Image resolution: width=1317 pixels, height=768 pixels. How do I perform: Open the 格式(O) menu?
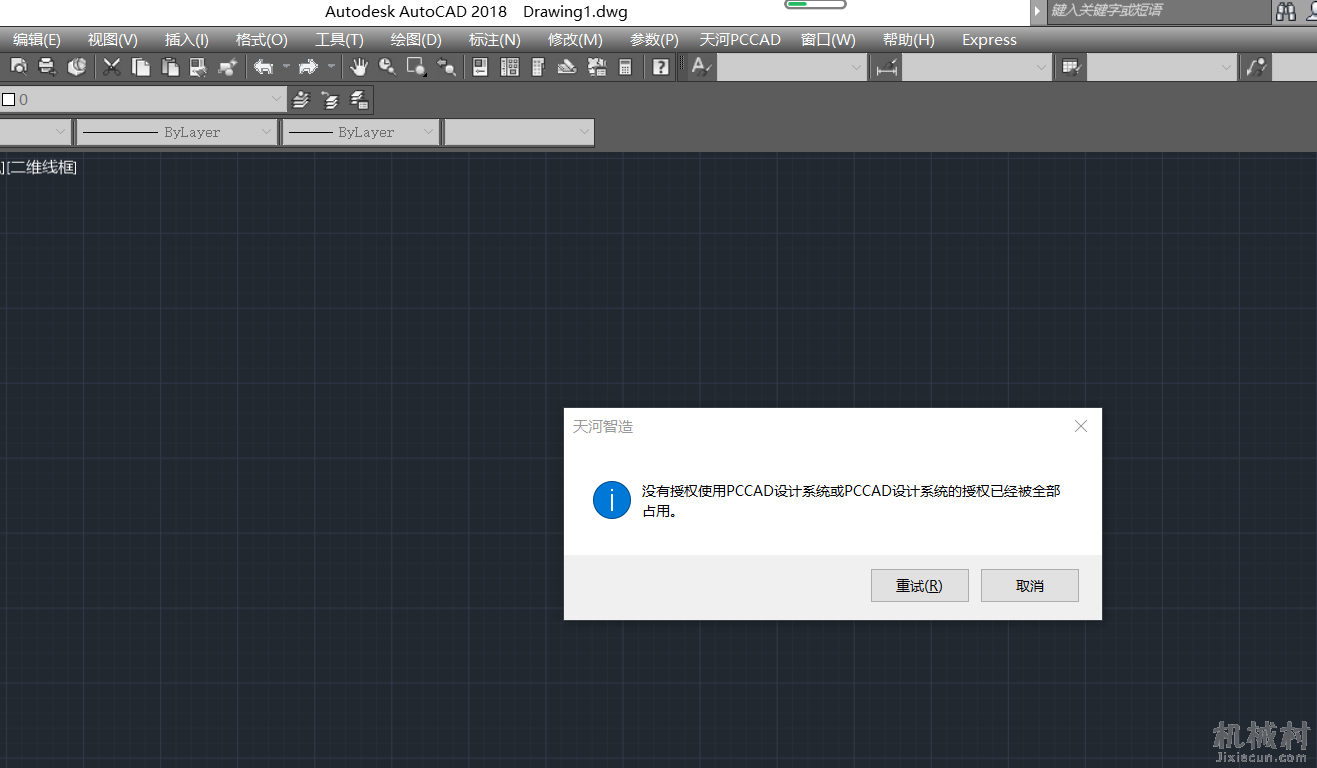tap(262, 40)
